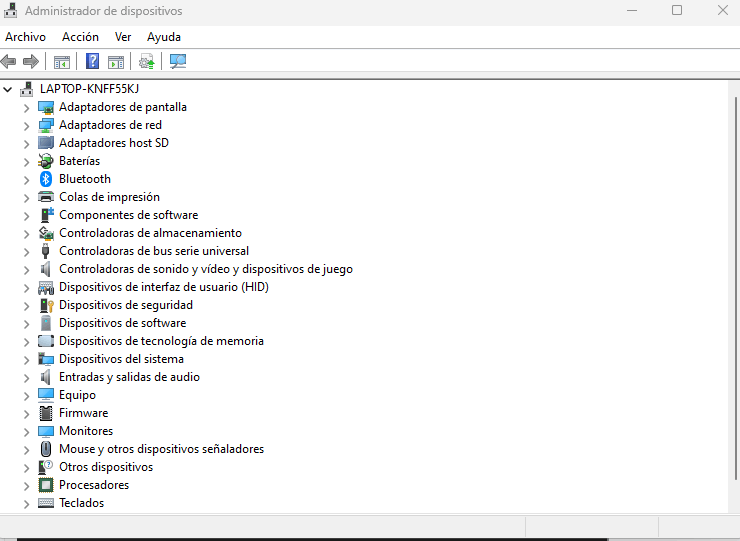Select the LAPTOP-KNFF55KJ computer name

coord(89,89)
